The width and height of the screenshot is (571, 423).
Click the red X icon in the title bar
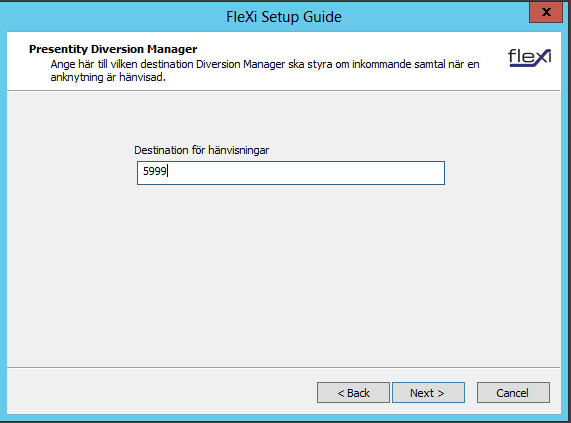pyautogui.click(x=546, y=12)
